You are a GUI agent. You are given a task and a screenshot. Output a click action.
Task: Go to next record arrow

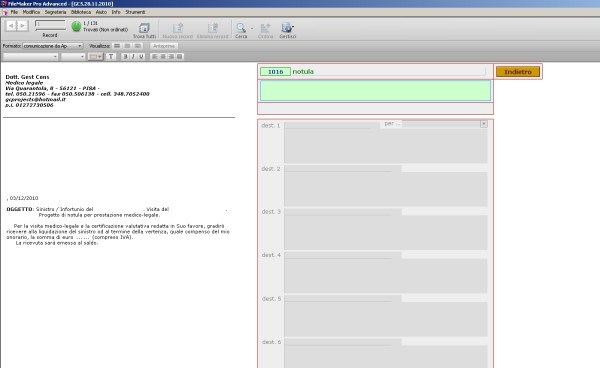(x=23, y=26)
